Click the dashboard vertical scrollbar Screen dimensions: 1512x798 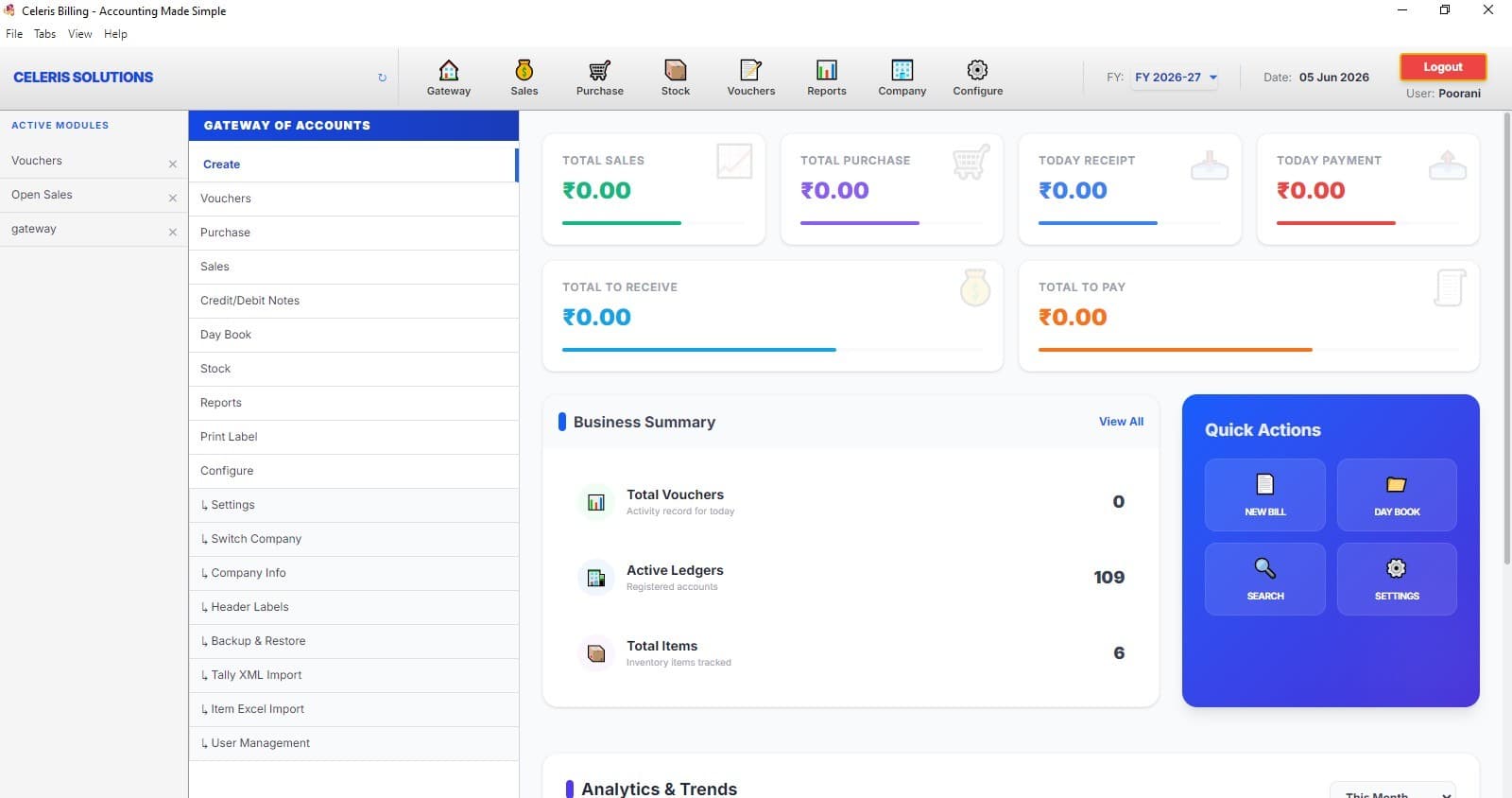pos(1506,340)
